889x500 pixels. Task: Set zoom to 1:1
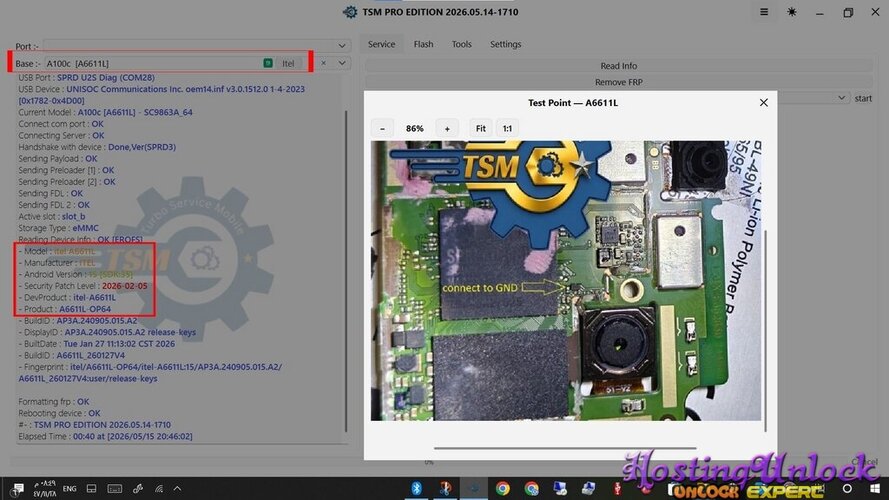click(507, 129)
